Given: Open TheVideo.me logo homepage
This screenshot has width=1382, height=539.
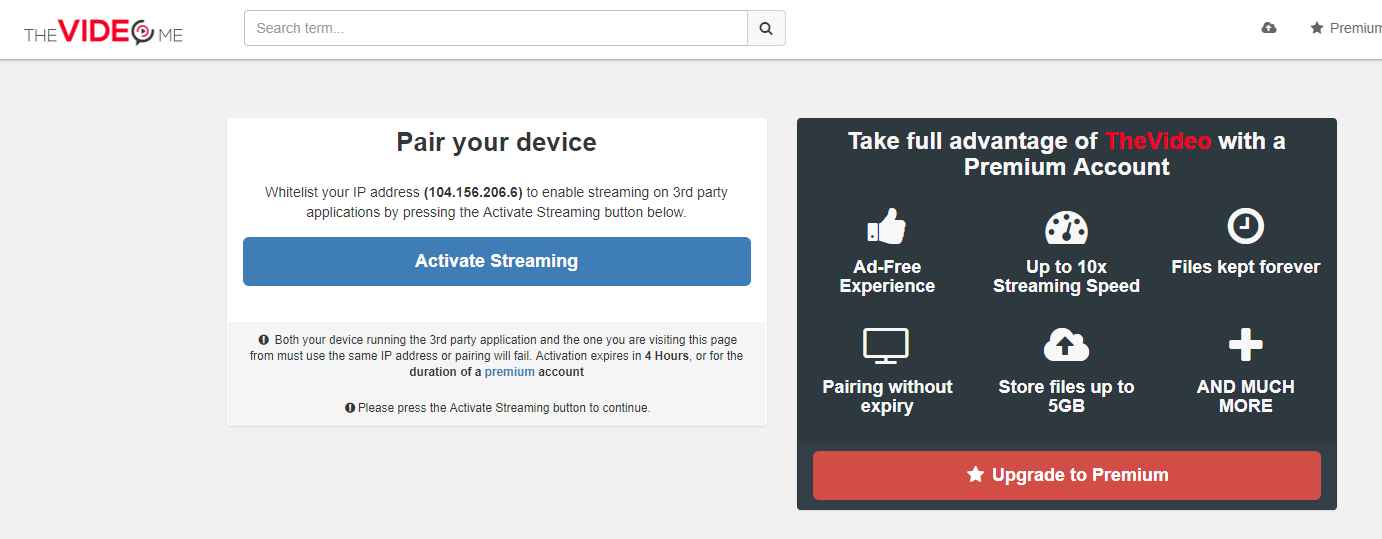Looking at the screenshot, I should click(104, 32).
